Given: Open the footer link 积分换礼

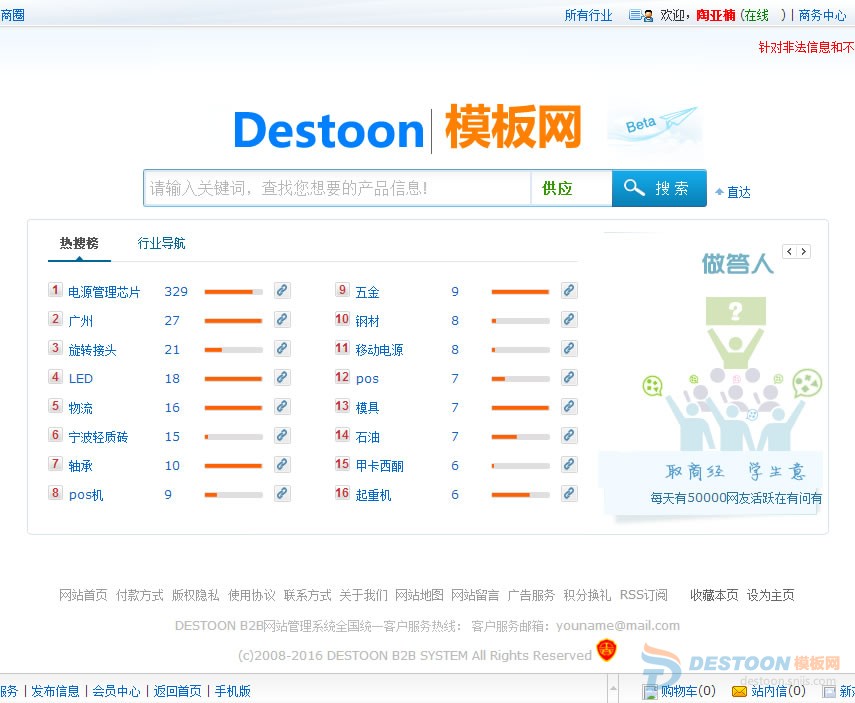Looking at the screenshot, I should tap(587, 595).
